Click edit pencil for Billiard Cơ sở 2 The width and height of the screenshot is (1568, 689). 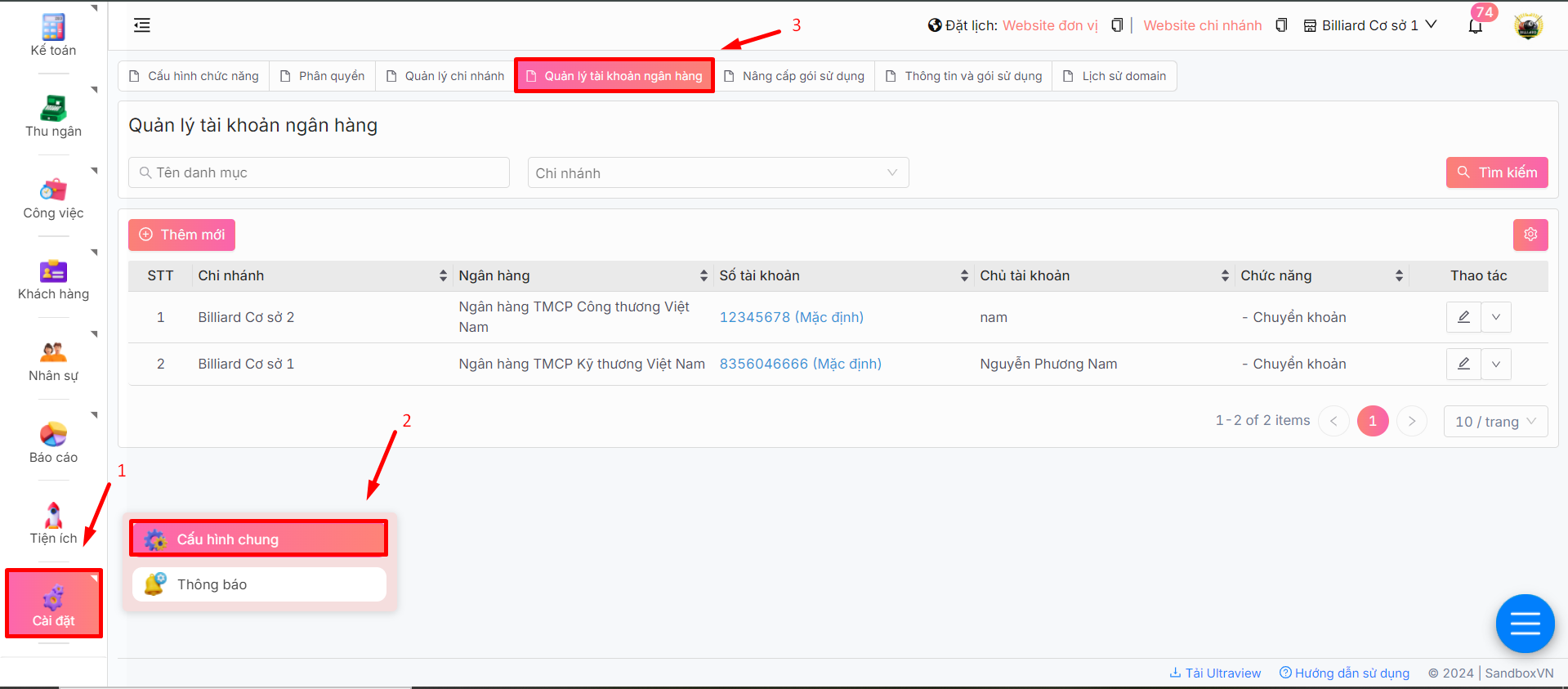(x=1463, y=317)
